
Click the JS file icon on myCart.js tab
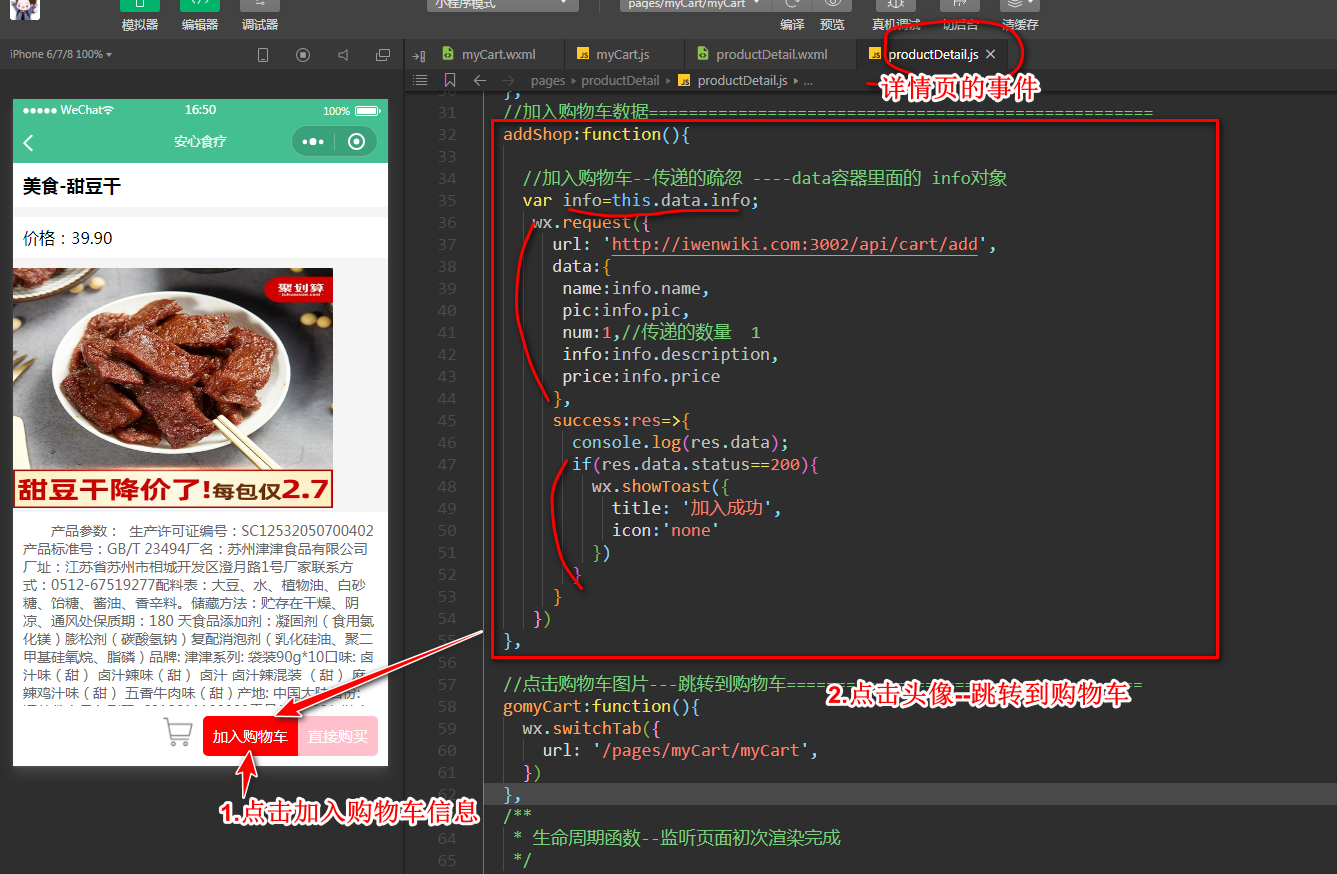click(x=583, y=54)
